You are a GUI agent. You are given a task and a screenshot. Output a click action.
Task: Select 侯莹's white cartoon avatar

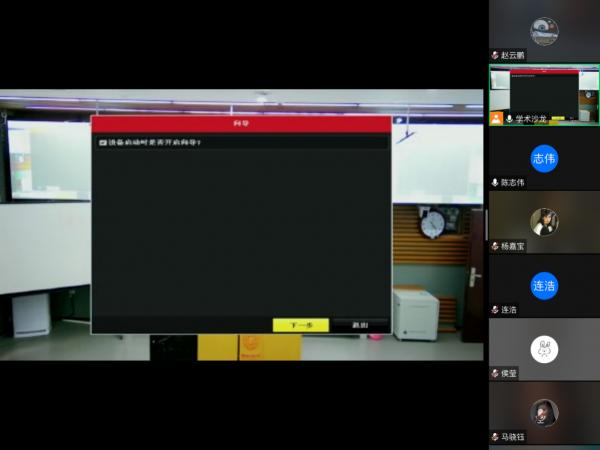(544, 349)
